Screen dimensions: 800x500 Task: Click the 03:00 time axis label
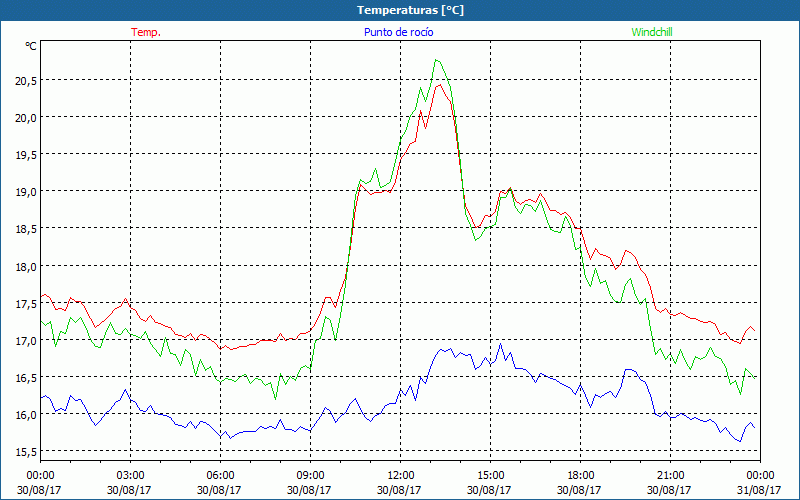(130, 475)
